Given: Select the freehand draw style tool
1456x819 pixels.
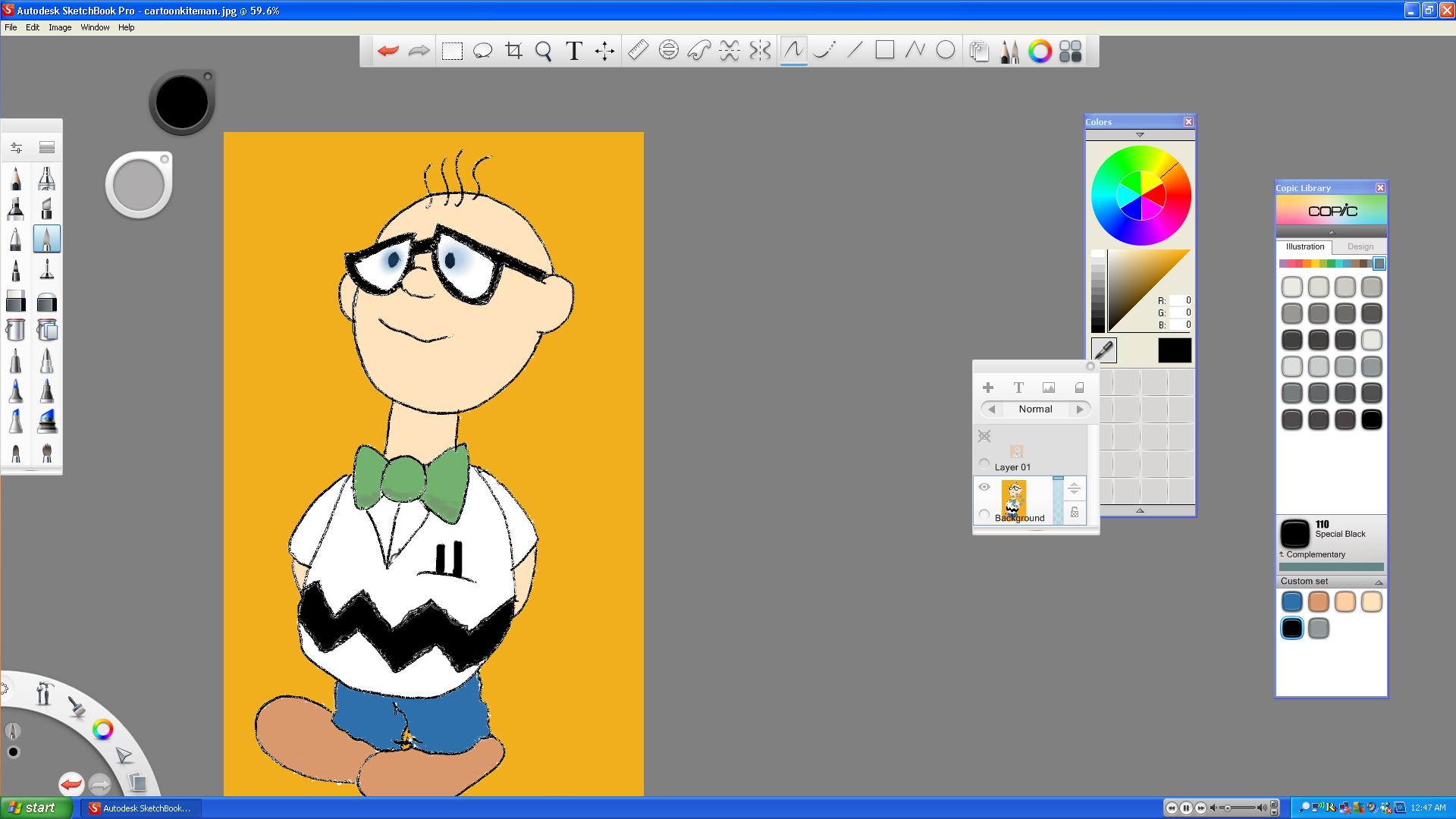Looking at the screenshot, I should click(x=793, y=51).
